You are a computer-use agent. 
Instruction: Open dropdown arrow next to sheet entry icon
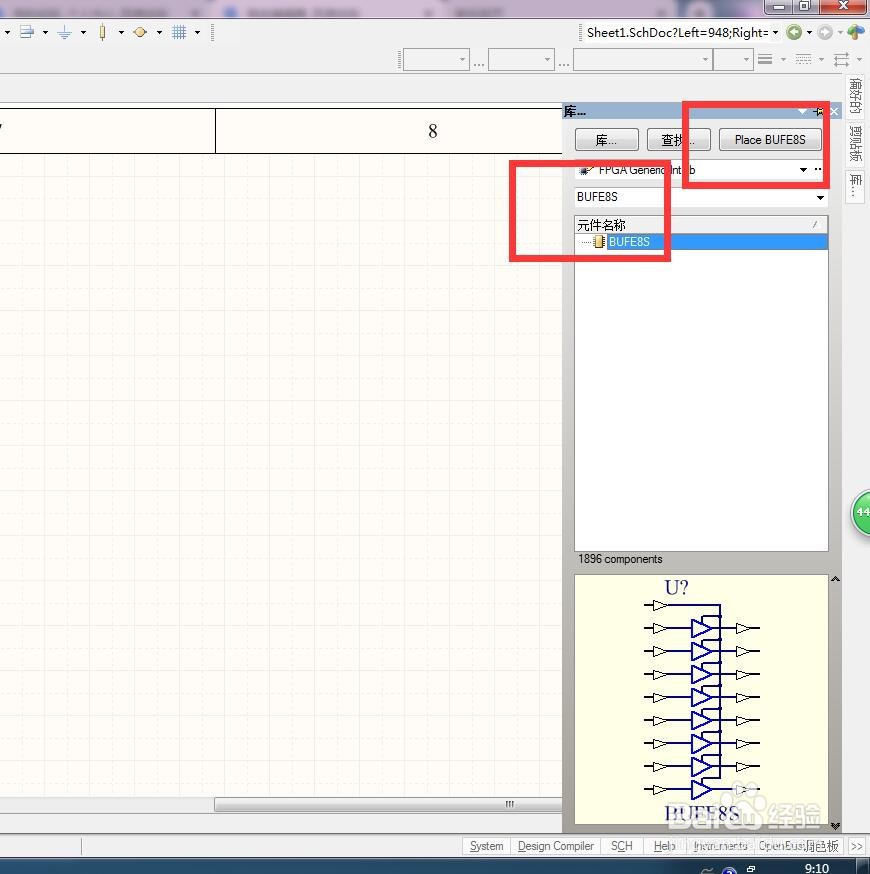(45, 32)
